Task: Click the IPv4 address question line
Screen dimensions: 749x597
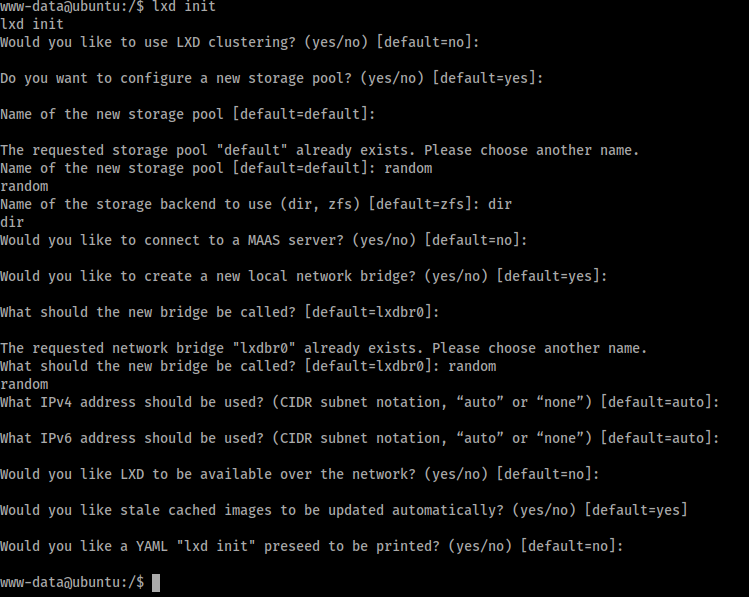Action: click(360, 402)
